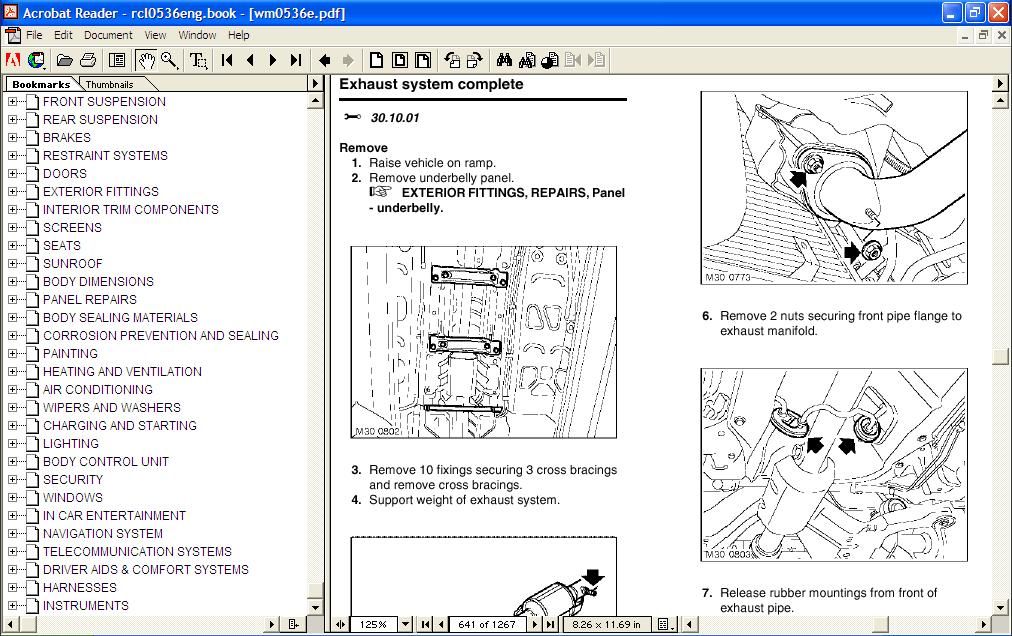The width and height of the screenshot is (1012, 636).
Task: Open the Adobe web services globe icon
Action: pos(36,61)
